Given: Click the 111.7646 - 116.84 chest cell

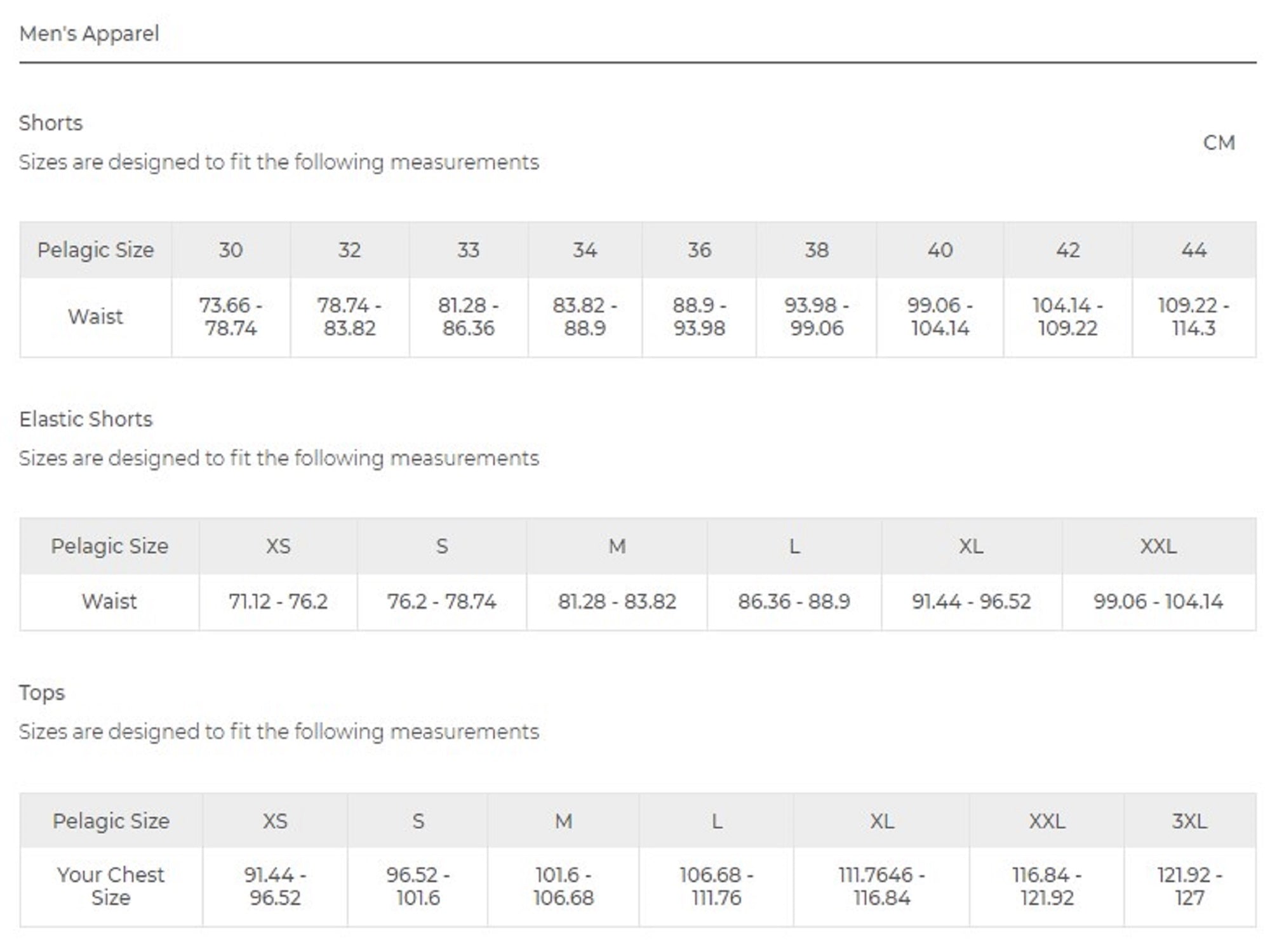Looking at the screenshot, I should coord(881,886).
